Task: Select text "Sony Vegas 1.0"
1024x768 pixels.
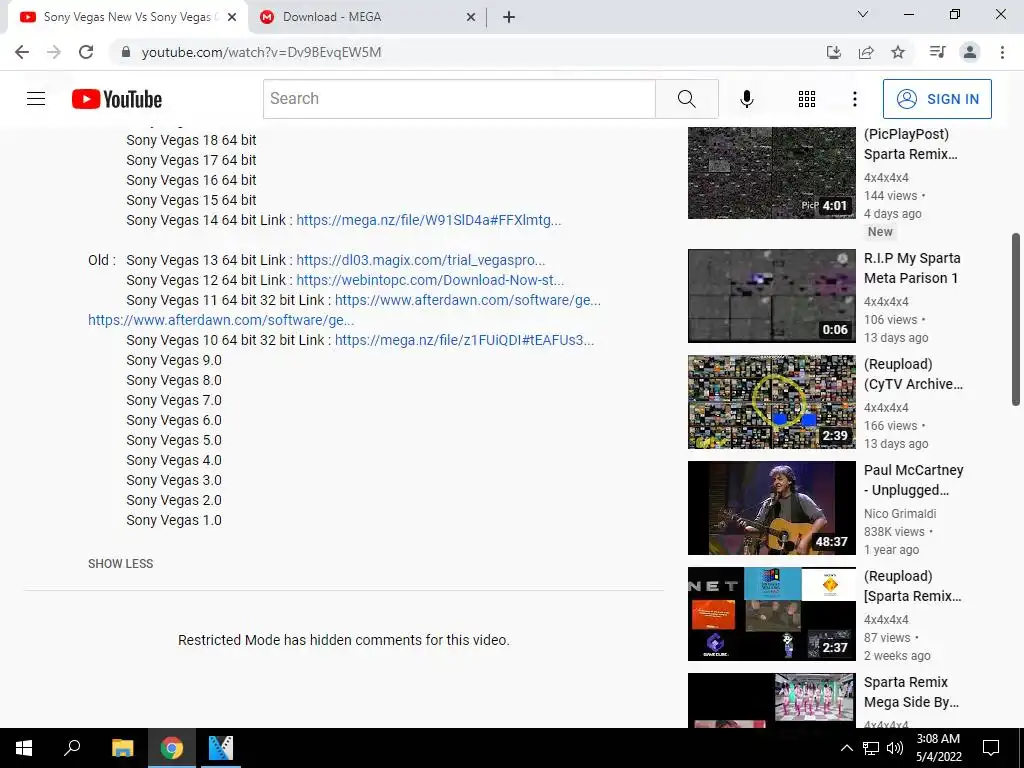Action: click(174, 520)
